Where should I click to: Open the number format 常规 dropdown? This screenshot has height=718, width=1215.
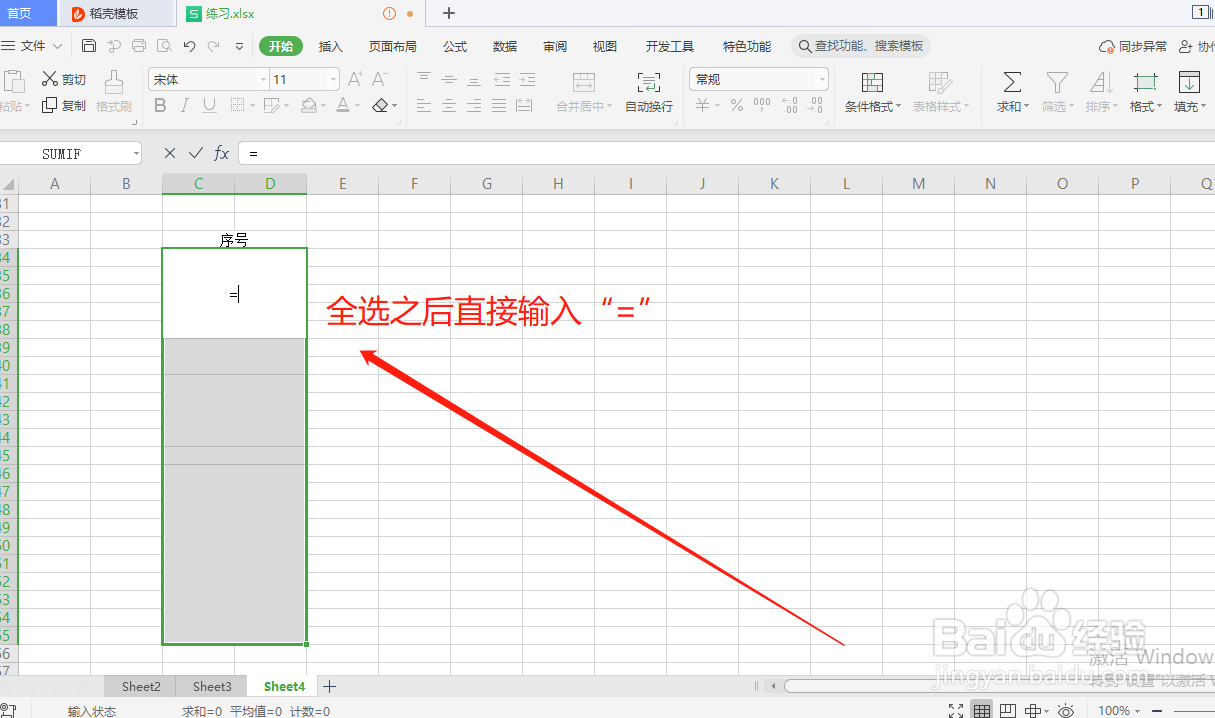coord(823,80)
